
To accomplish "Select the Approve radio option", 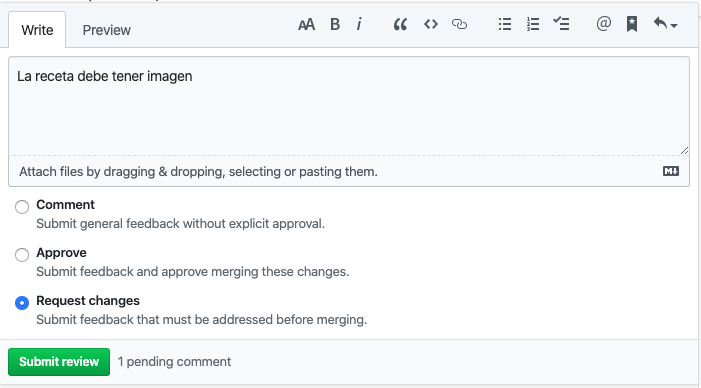I will [x=22, y=255].
